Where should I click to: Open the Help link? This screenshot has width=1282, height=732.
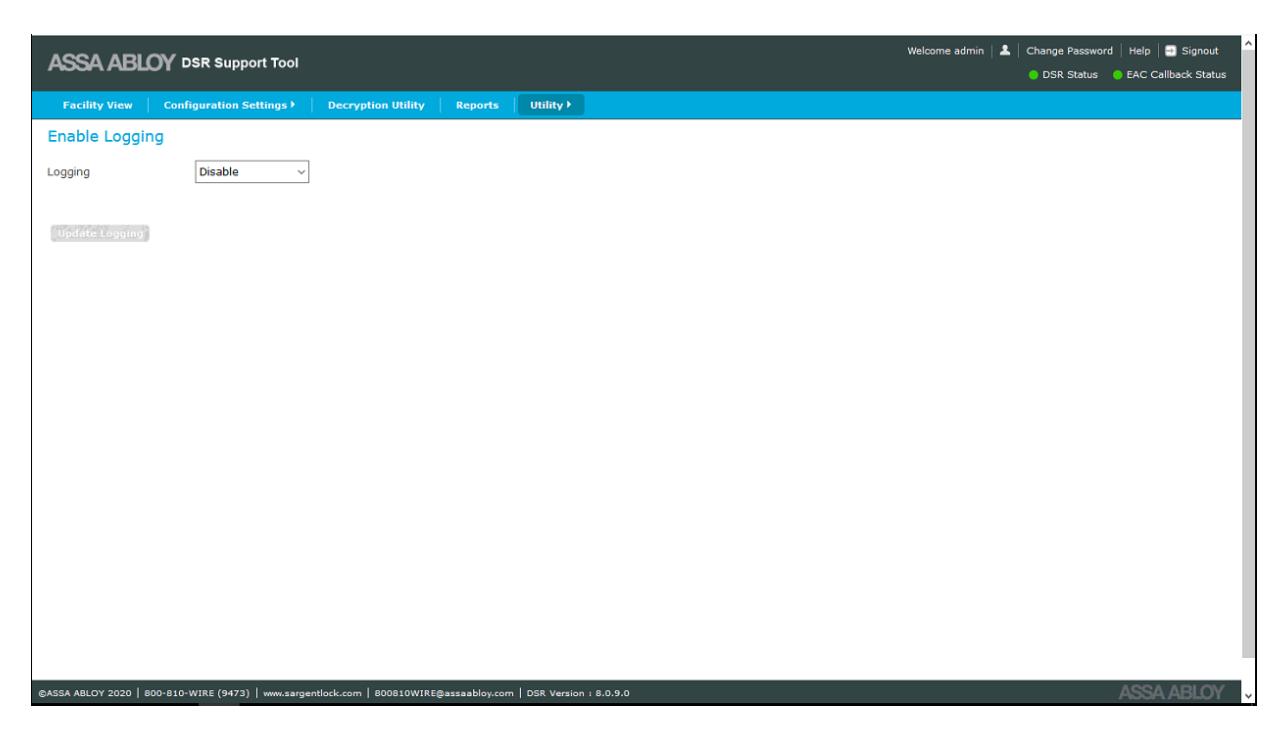coord(1139,51)
